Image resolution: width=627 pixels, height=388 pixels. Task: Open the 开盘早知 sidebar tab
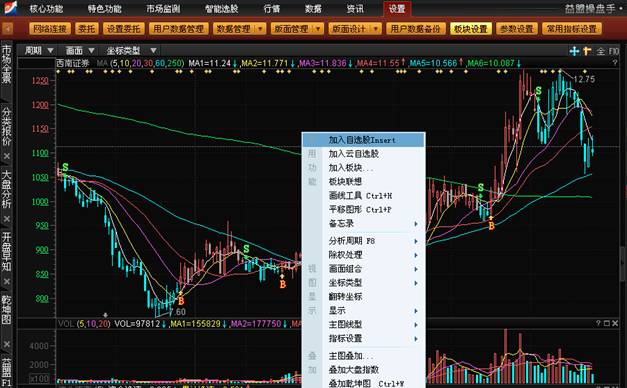(x=7, y=252)
